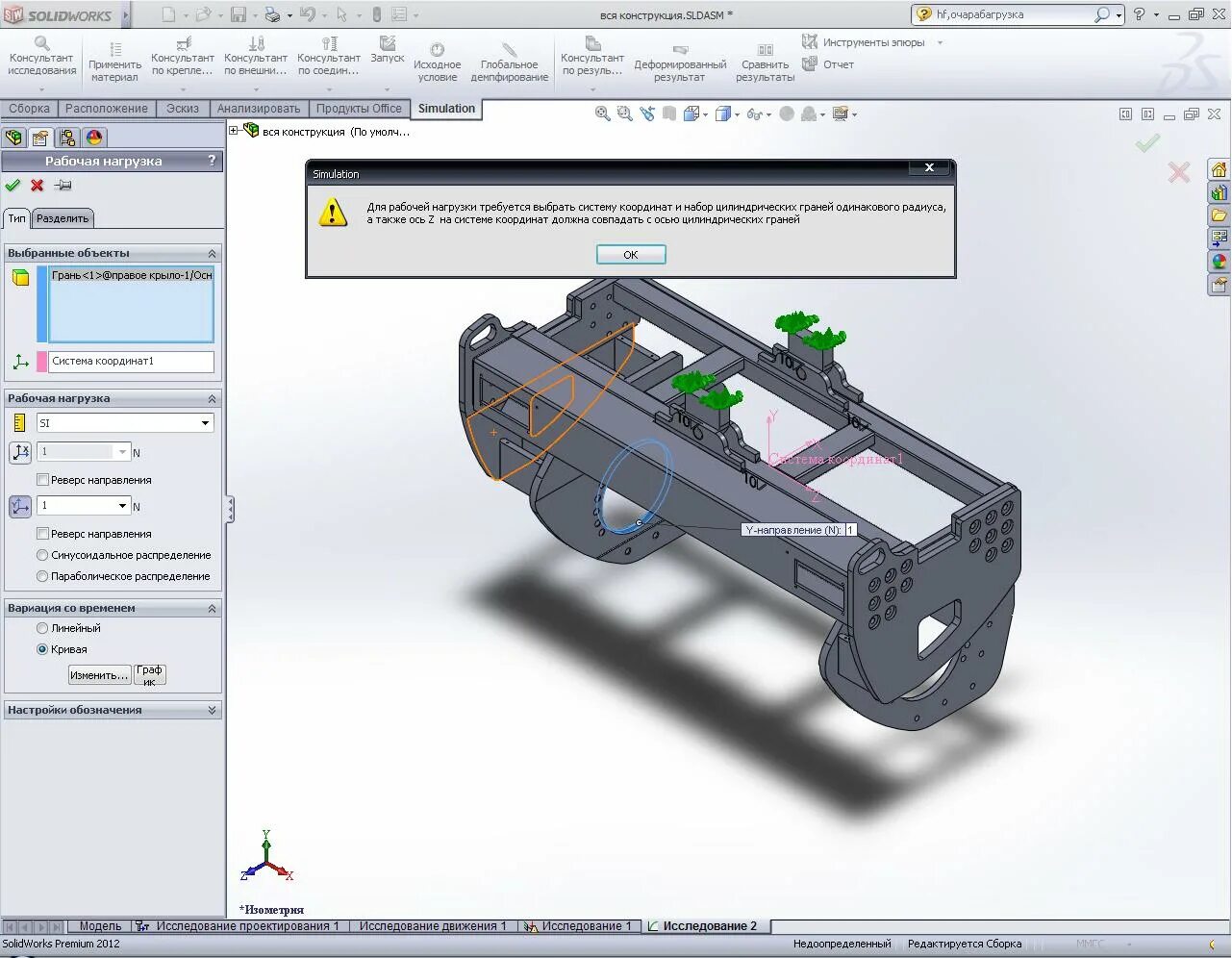Viewport: 1232px width, 958px height.
Task: Open Консультант по результатам tool
Action: 592,57
